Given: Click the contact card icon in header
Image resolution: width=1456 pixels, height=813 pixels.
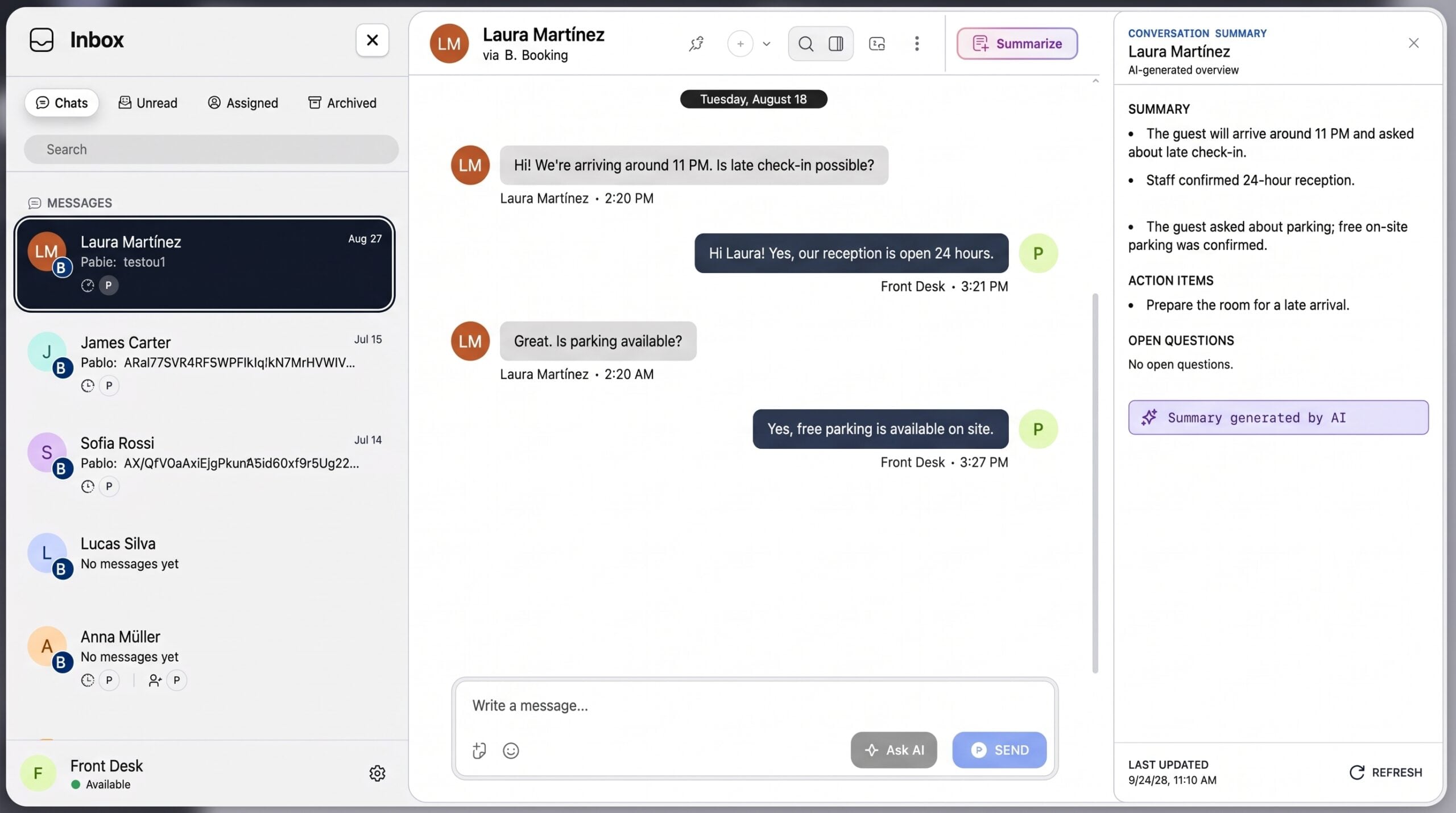Looking at the screenshot, I should point(877,44).
